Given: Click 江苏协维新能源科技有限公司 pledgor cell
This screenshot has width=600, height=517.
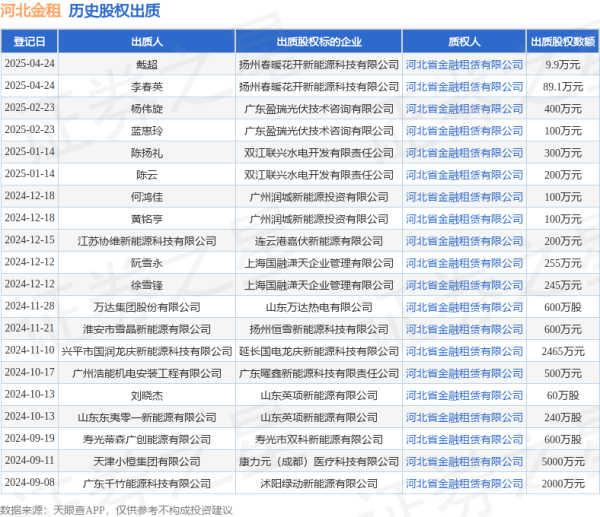Looking at the screenshot, I should pos(146,240).
